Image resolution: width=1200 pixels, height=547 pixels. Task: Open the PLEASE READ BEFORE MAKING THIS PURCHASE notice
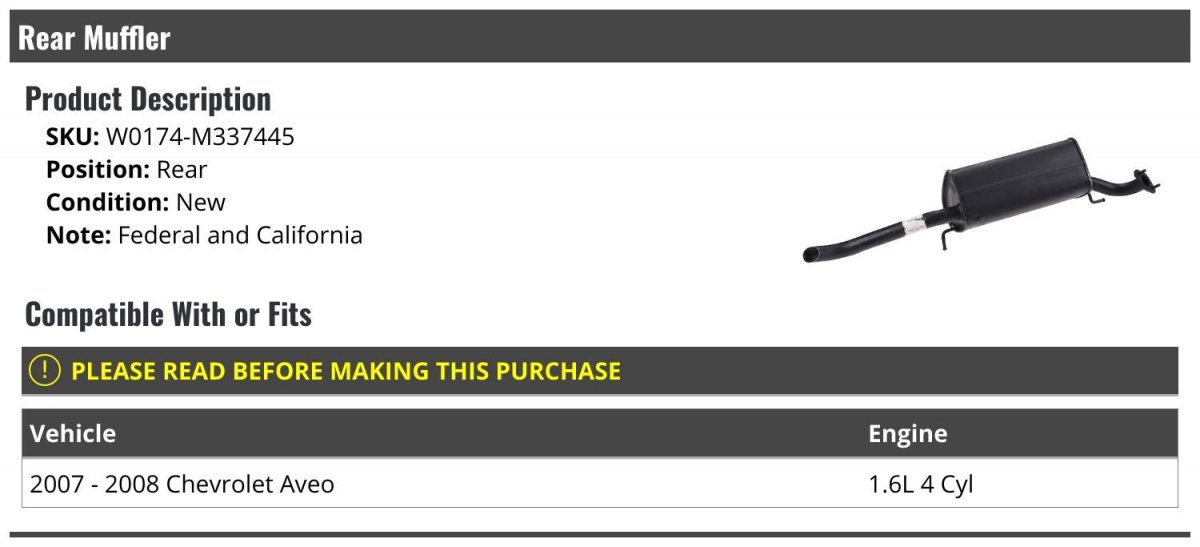coord(346,371)
